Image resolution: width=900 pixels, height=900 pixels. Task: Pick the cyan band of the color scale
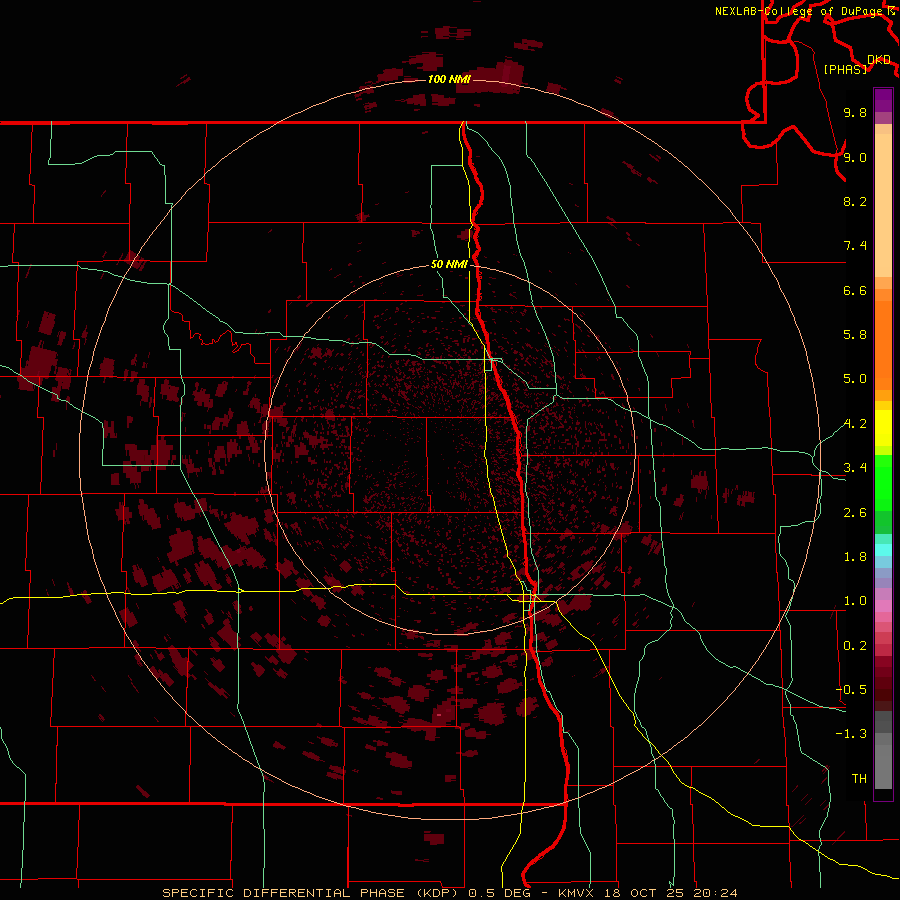pos(883,550)
